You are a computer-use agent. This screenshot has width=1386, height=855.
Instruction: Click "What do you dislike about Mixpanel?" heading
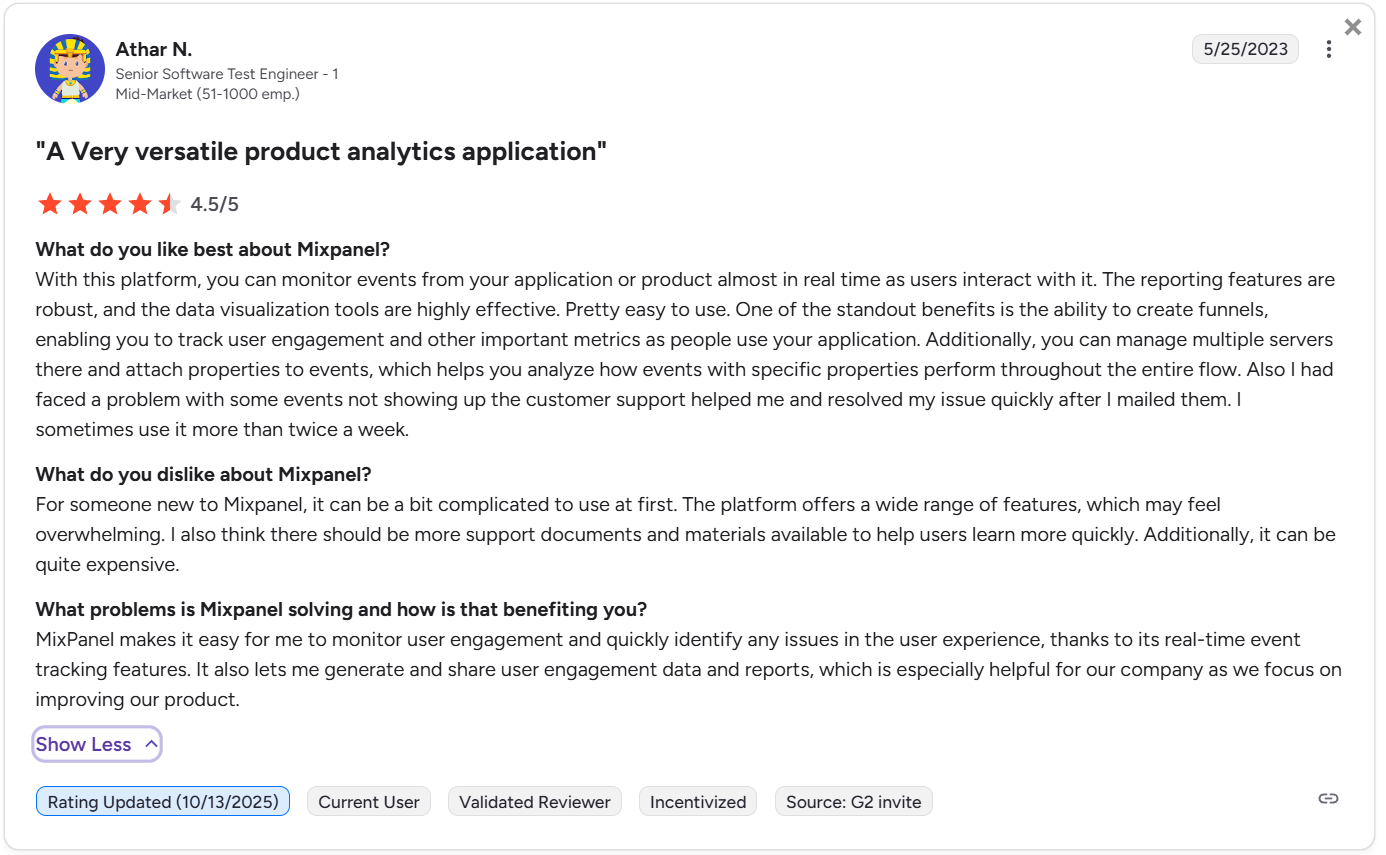click(203, 474)
